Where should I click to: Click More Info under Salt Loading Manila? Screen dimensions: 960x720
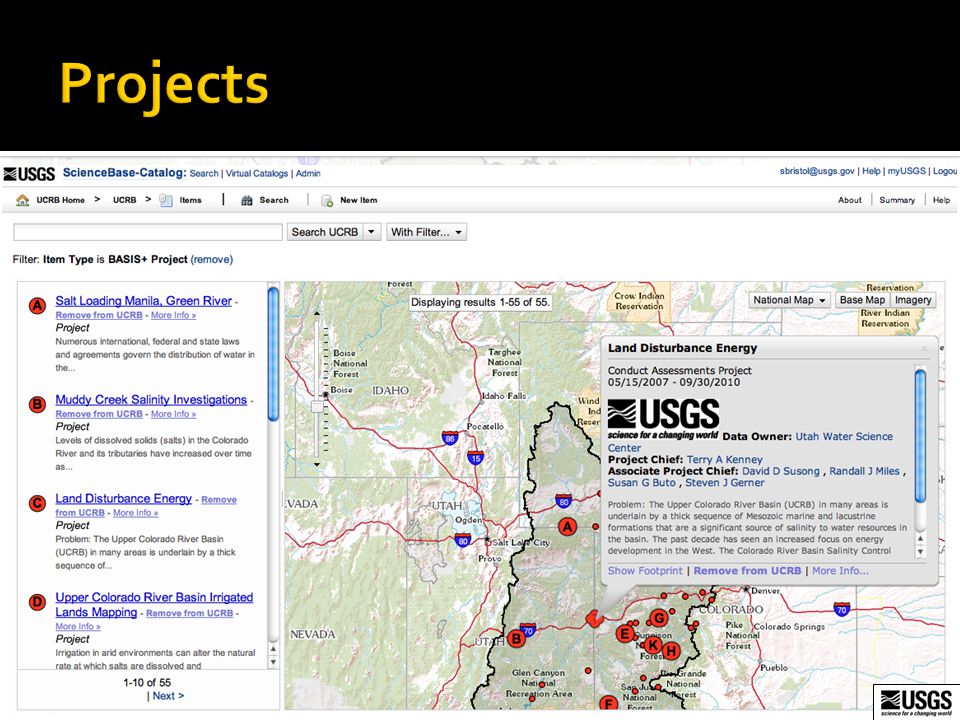[173, 315]
